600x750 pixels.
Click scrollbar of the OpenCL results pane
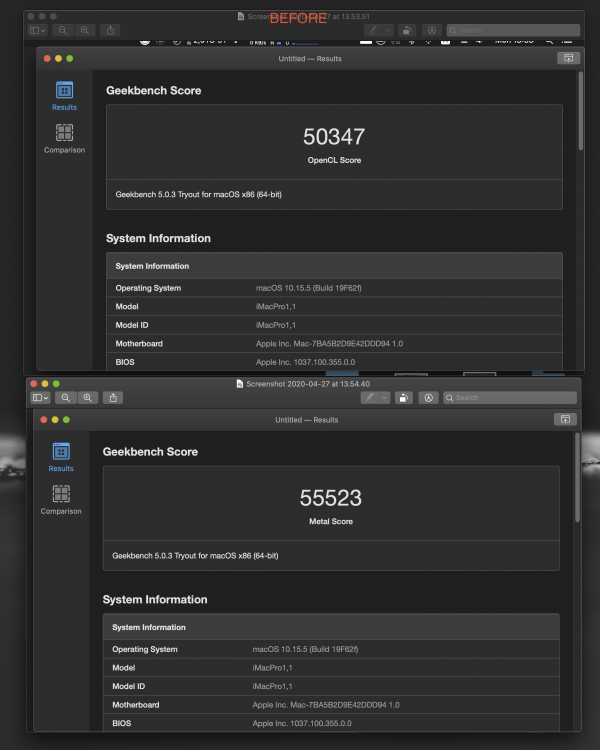(581, 111)
